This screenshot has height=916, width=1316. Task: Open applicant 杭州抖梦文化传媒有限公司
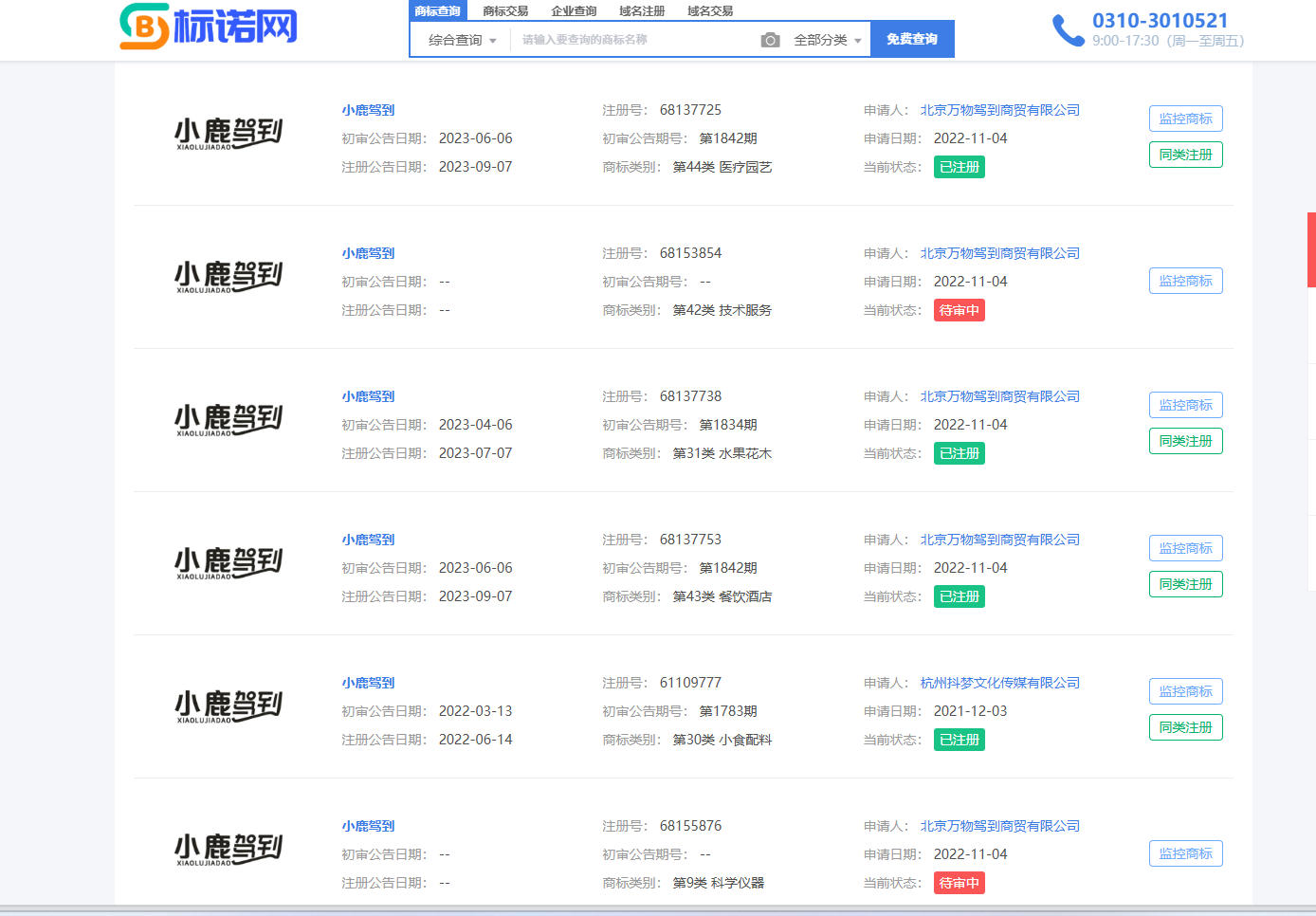click(1000, 683)
